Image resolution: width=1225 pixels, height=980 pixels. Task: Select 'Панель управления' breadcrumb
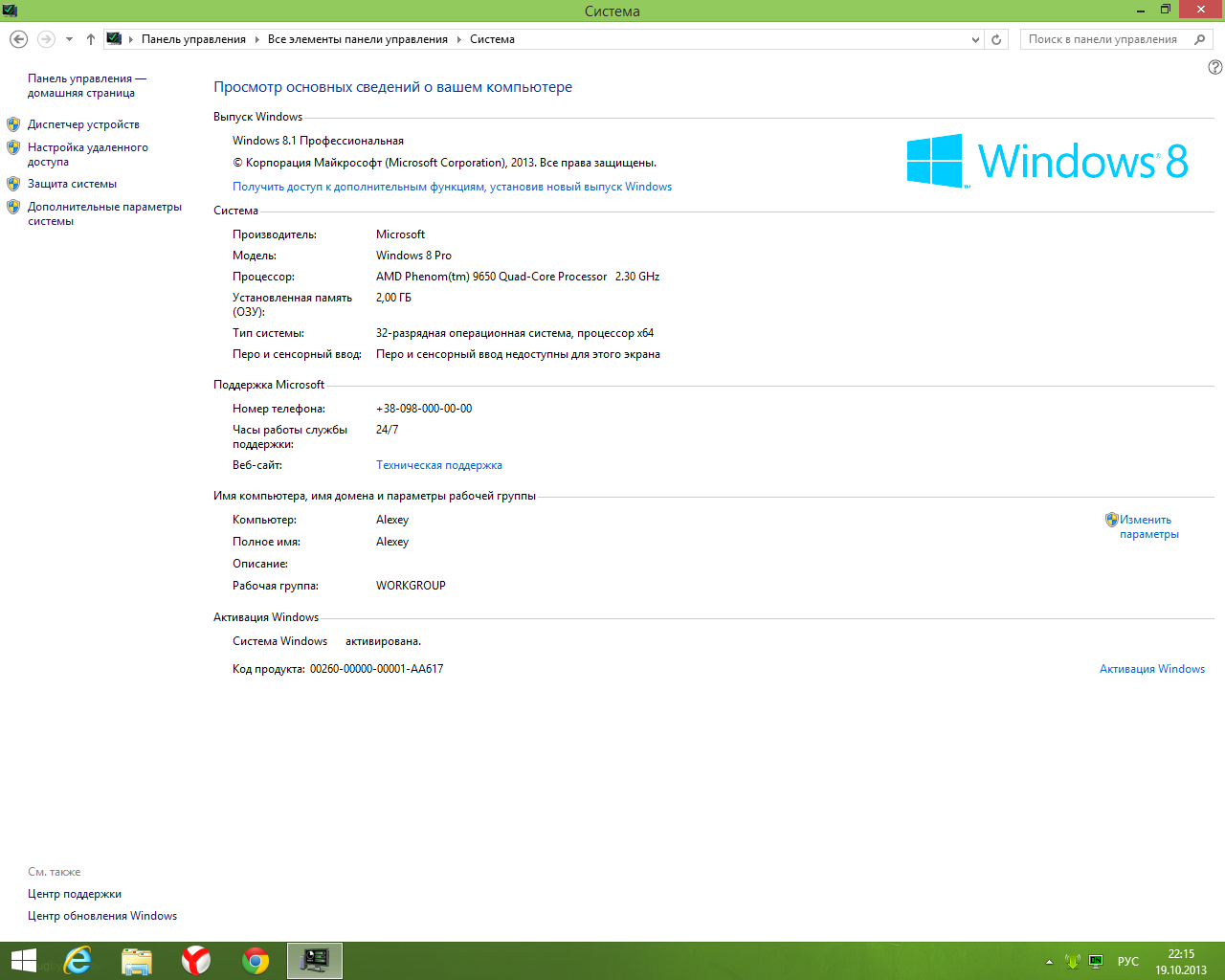(x=193, y=39)
